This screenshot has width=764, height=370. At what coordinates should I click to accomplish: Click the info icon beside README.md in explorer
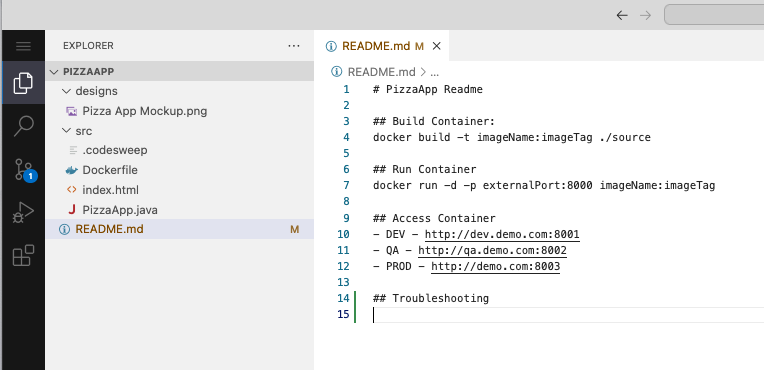pyautogui.click(x=64, y=229)
